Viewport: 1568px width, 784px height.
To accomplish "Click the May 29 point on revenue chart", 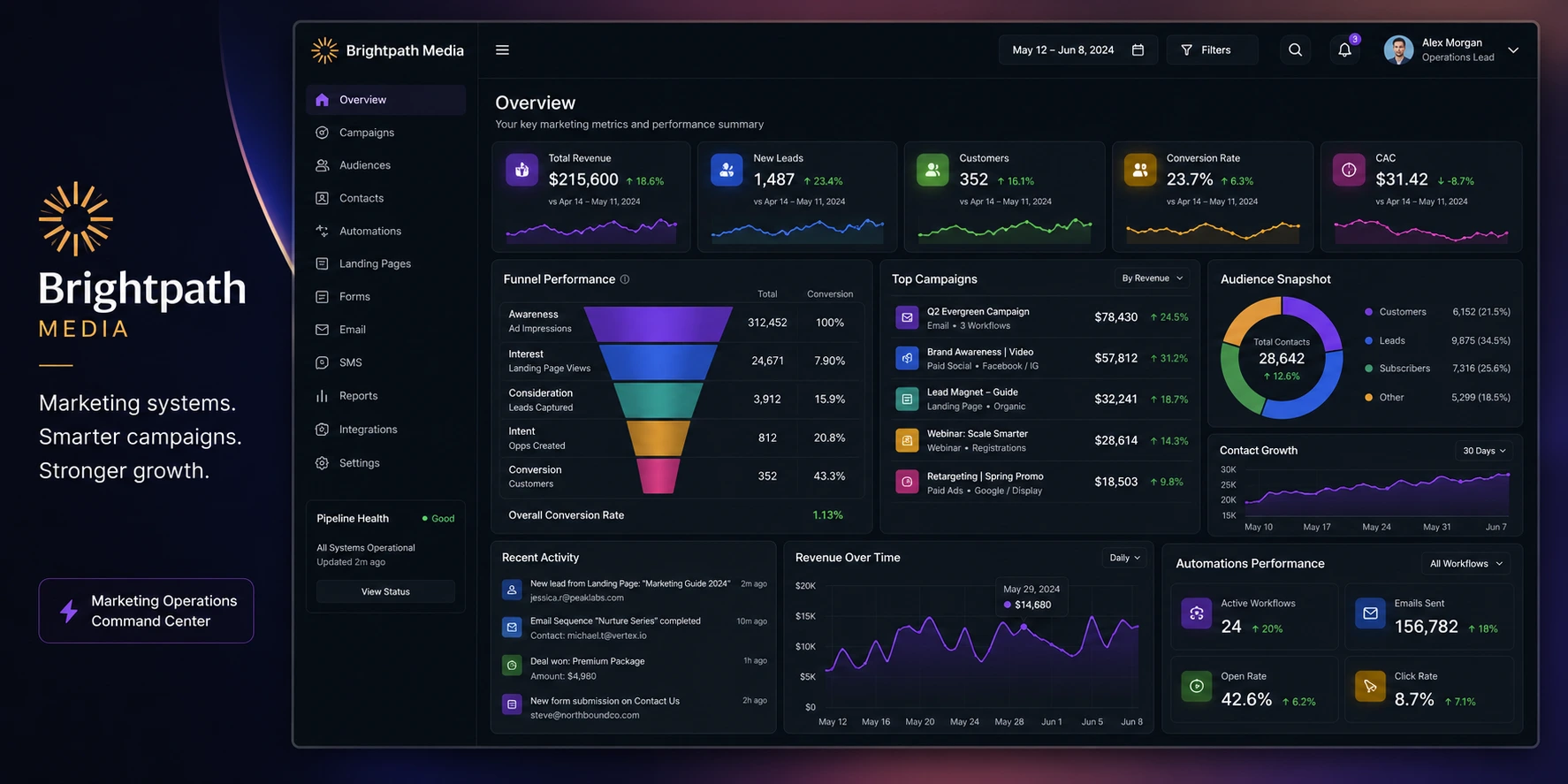I will tap(1024, 627).
